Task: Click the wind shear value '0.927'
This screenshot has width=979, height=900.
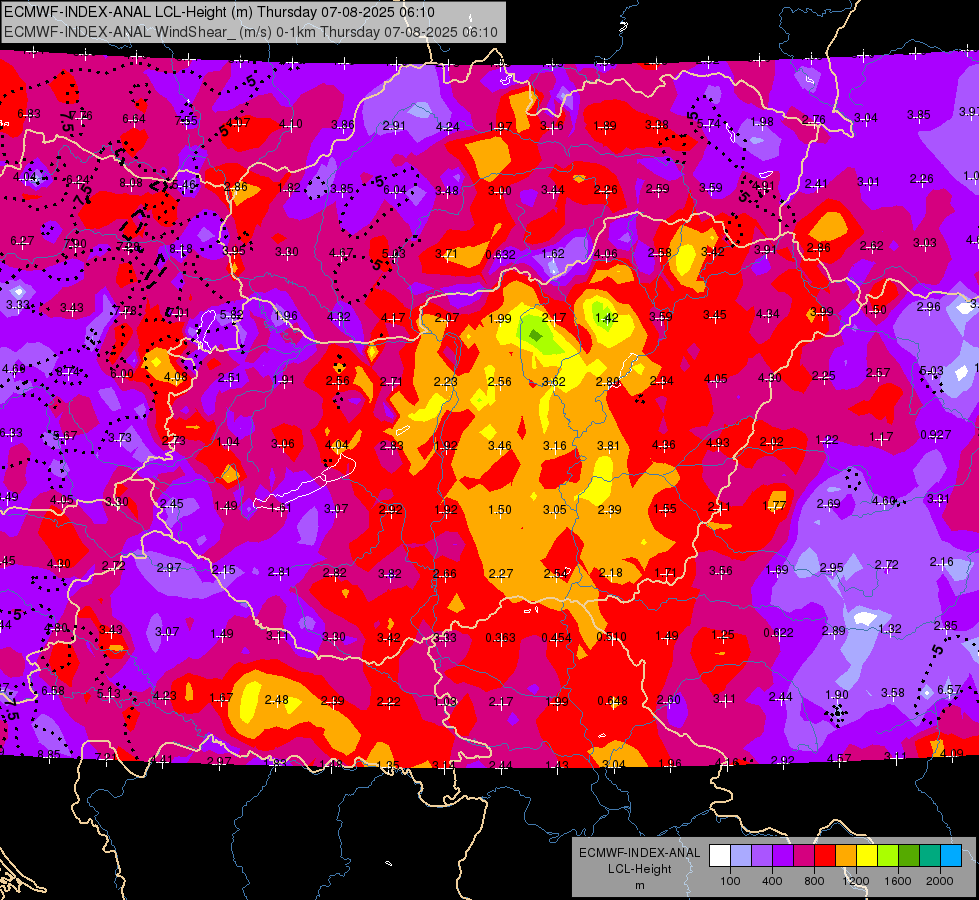Action: [x=936, y=435]
